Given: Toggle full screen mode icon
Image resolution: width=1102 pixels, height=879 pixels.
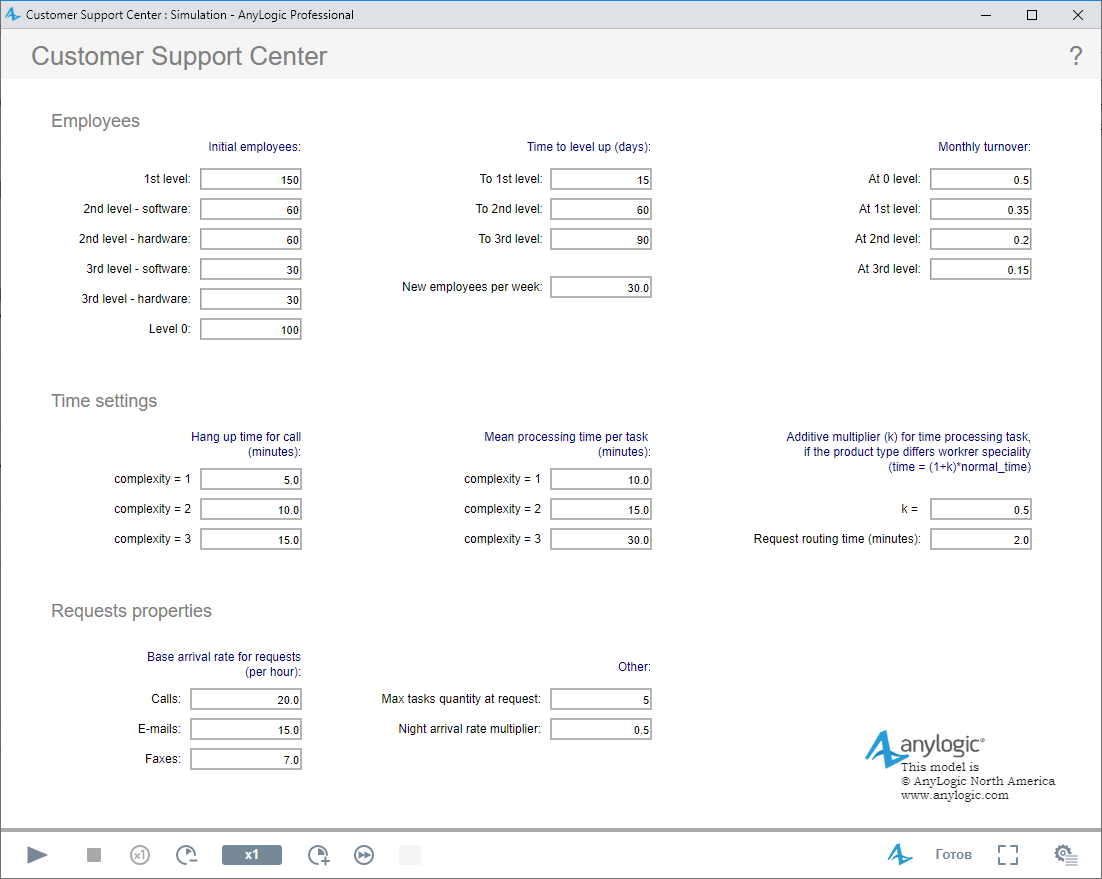Looking at the screenshot, I should coord(1008,854).
